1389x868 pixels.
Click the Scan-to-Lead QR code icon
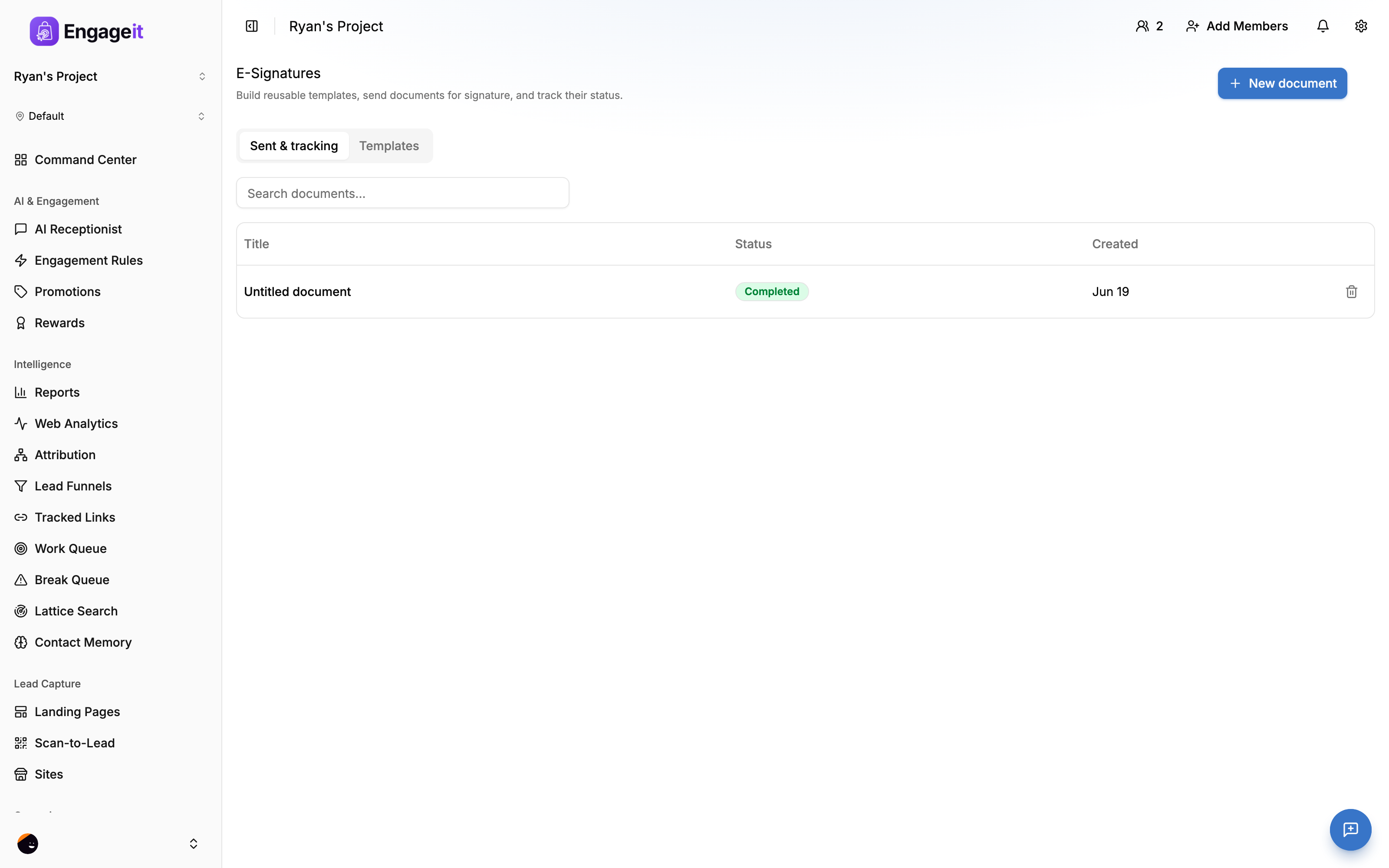(21, 743)
